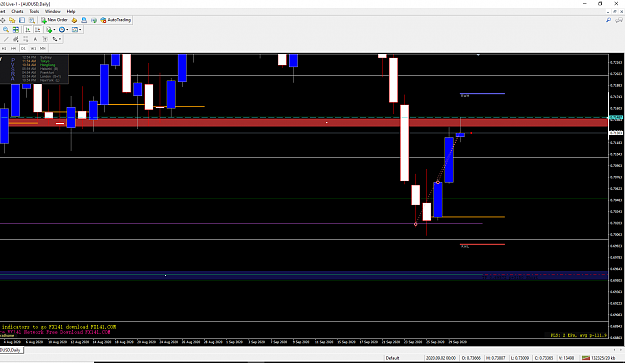The height and width of the screenshot is (363, 625).
Task: Click the blue demand zone band
Action: click(x=304, y=275)
